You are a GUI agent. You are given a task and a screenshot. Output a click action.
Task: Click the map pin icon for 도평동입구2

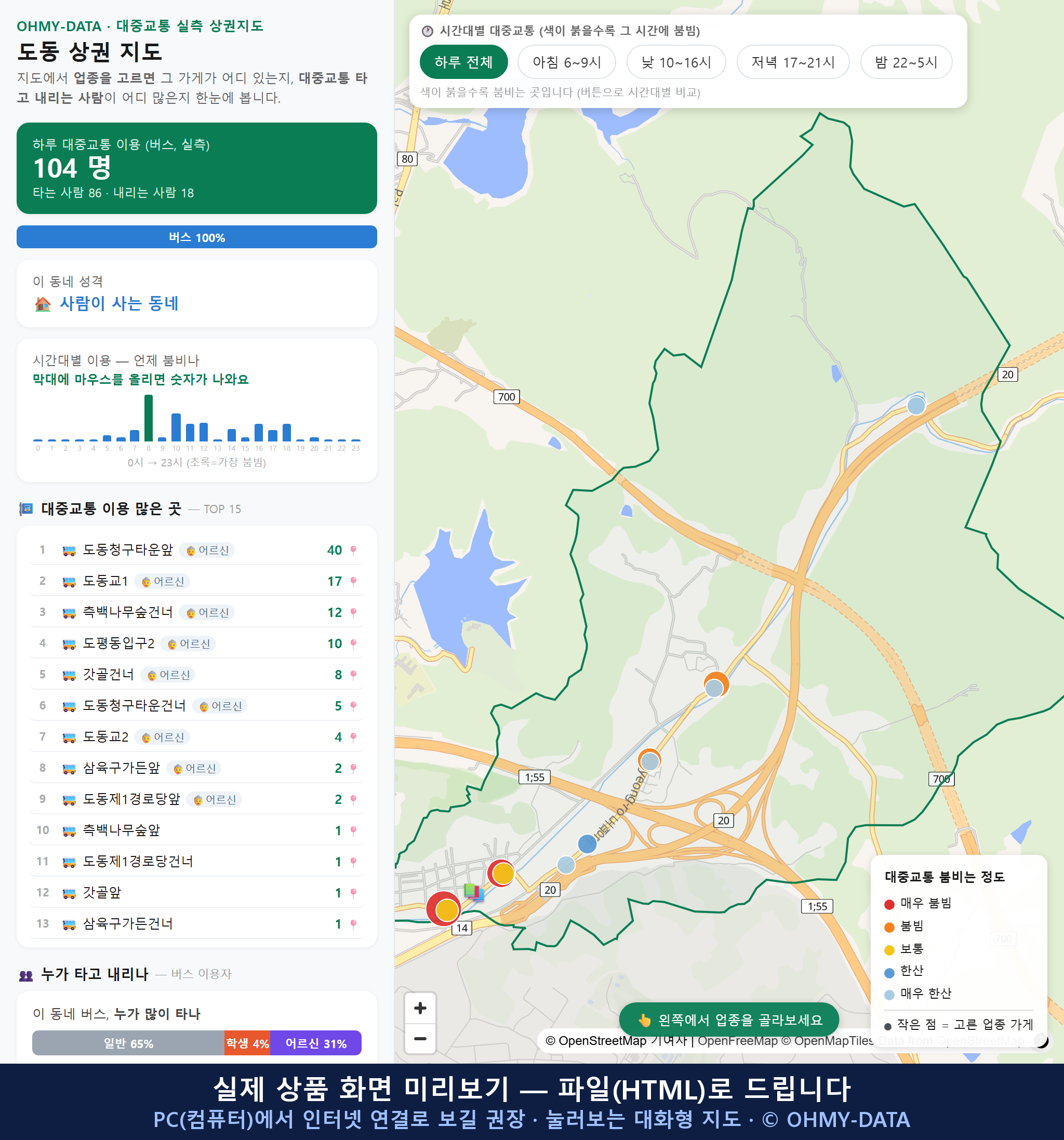click(x=353, y=644)
